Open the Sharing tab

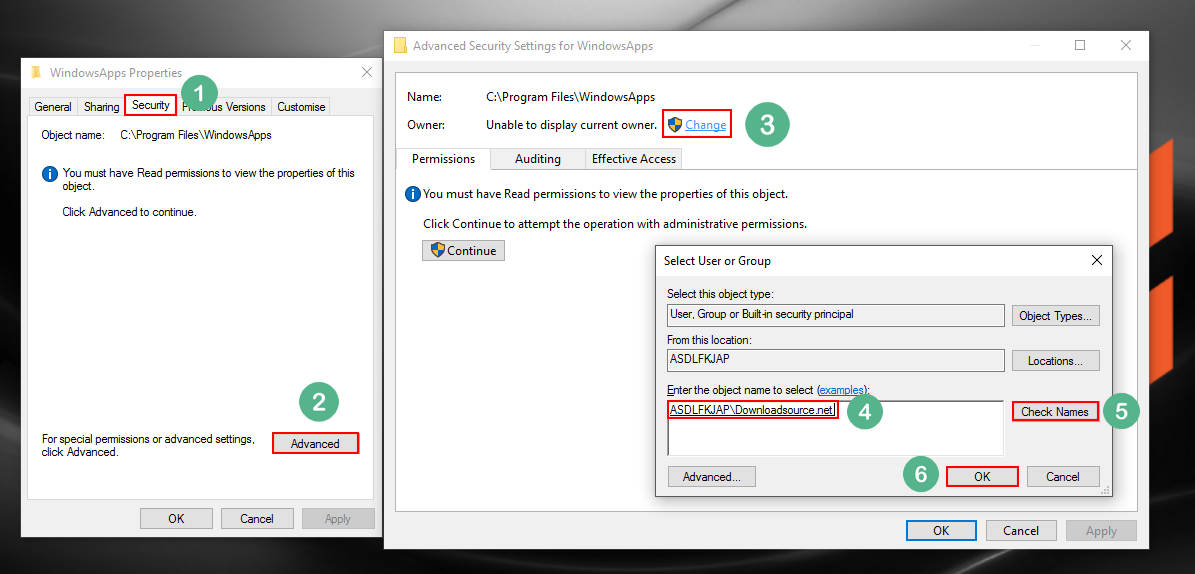(x=101, y=107)
